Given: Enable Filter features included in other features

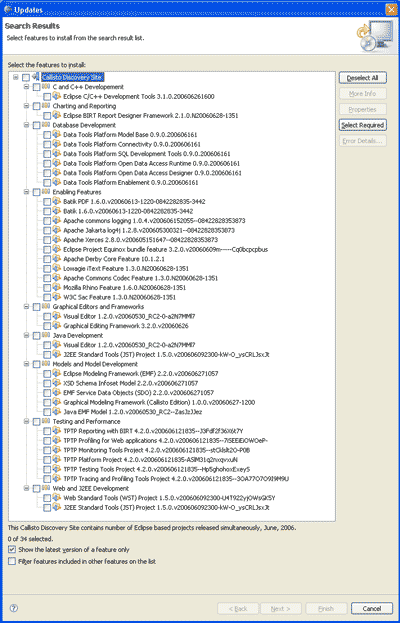Looking at the screenshot, I should point(12,561).
